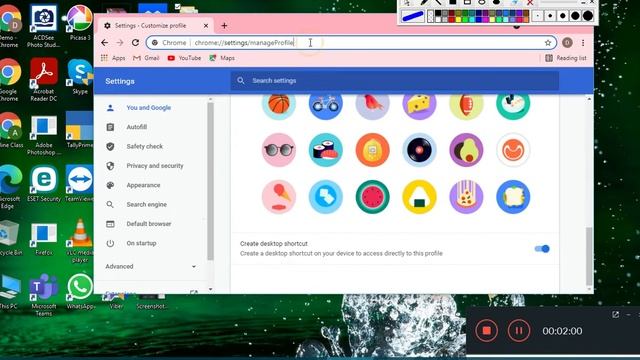Choose the largest pen size dot
The width and height of the screenshot is (640, 360).
coord(588,16)
